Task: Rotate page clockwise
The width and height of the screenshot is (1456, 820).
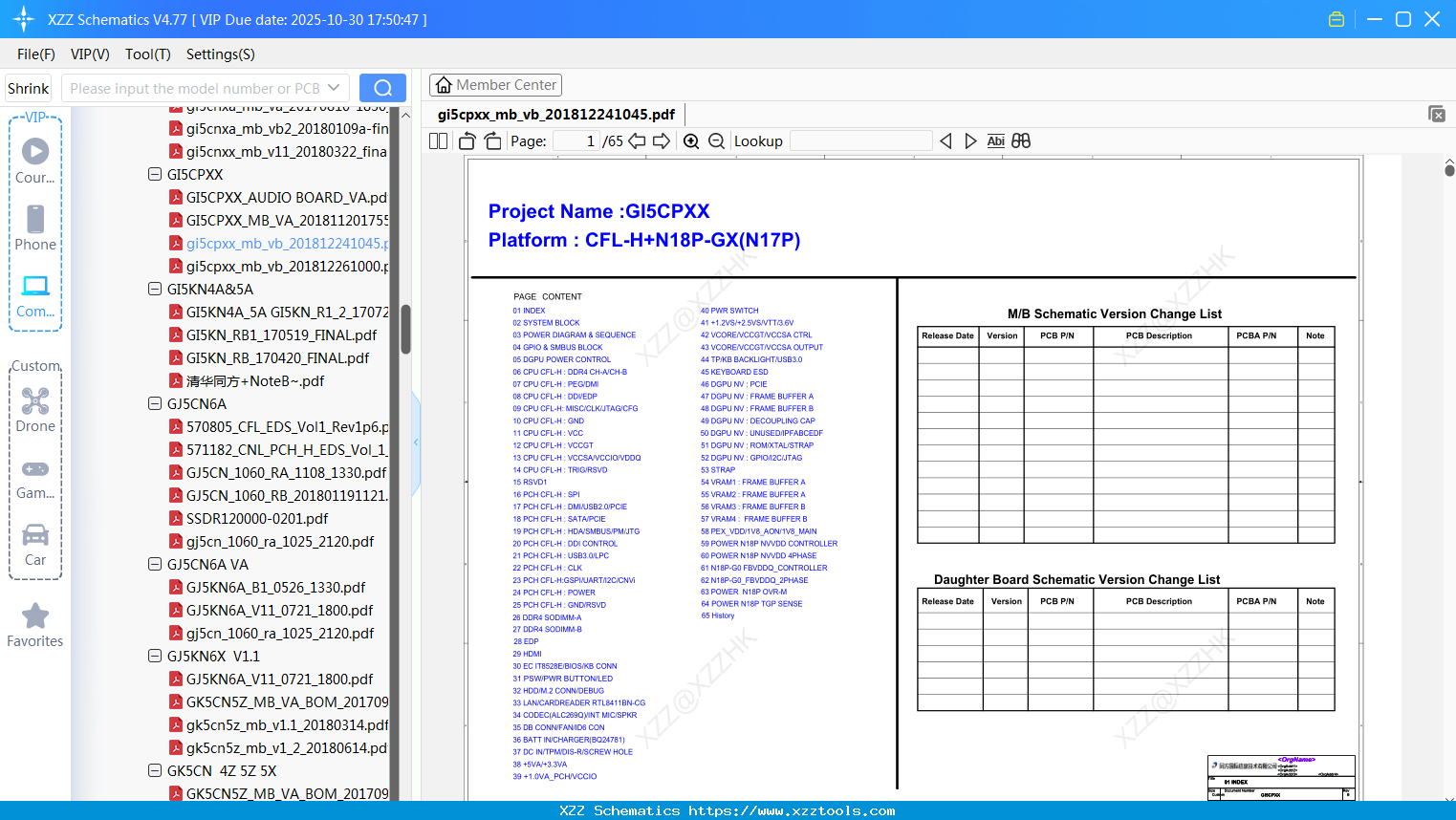Action: tap(493, 141)
